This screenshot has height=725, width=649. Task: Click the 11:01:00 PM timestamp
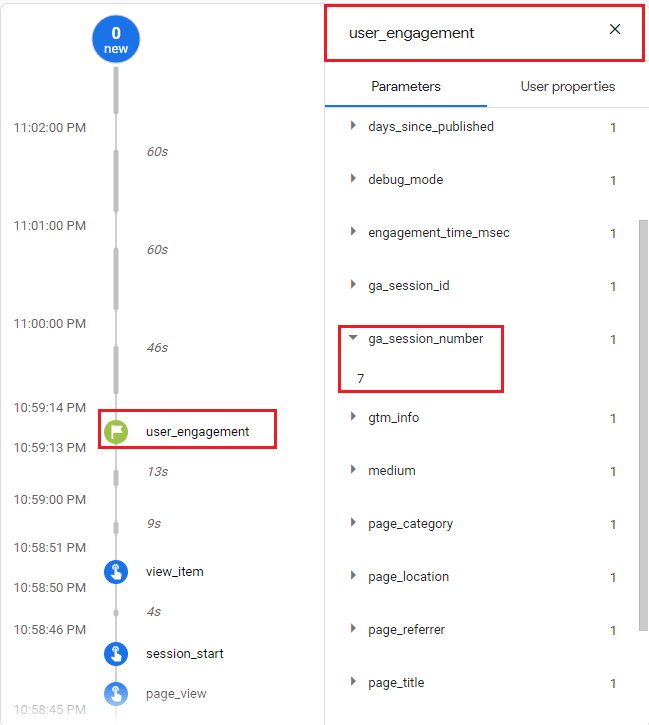50,226
